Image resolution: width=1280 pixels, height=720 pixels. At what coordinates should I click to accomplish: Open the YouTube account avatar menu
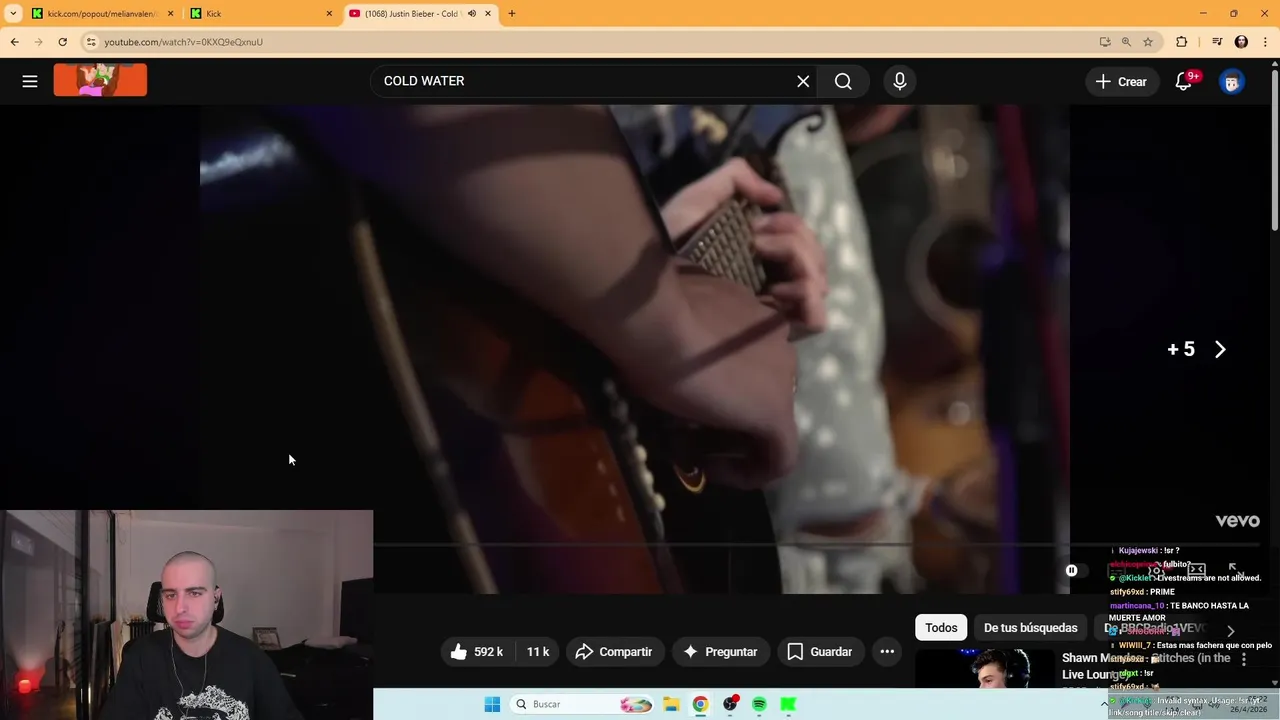(x=1232, y=82)
